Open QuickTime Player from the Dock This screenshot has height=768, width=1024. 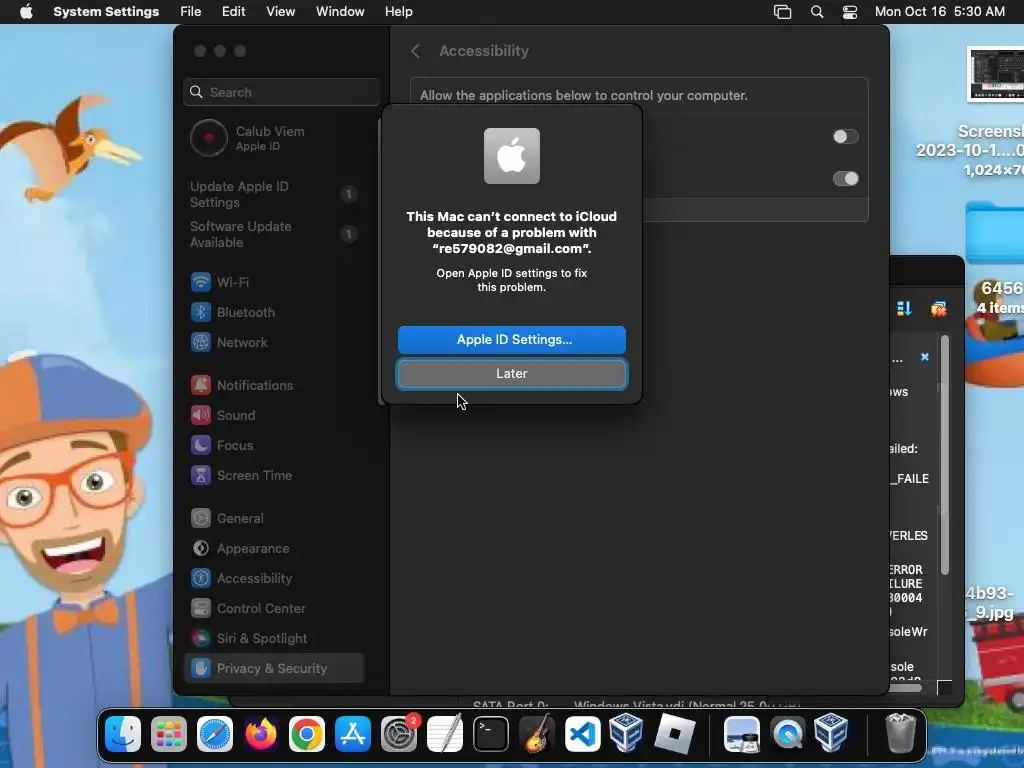[x=788, y=733]
